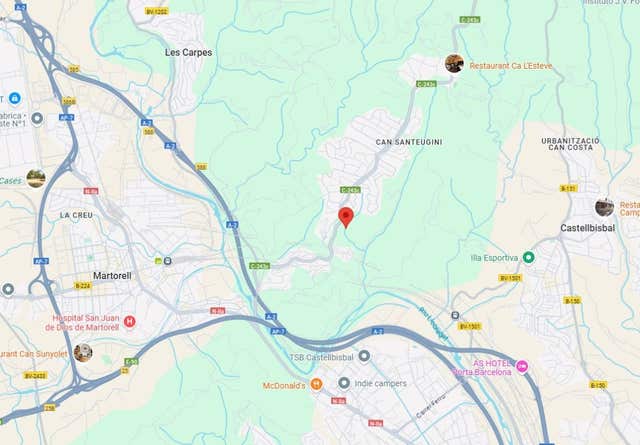Open Restaurant Ca L'Esteve photo marker
The height and width of the screenshot is (445, 640).
(x=454, y=64)
